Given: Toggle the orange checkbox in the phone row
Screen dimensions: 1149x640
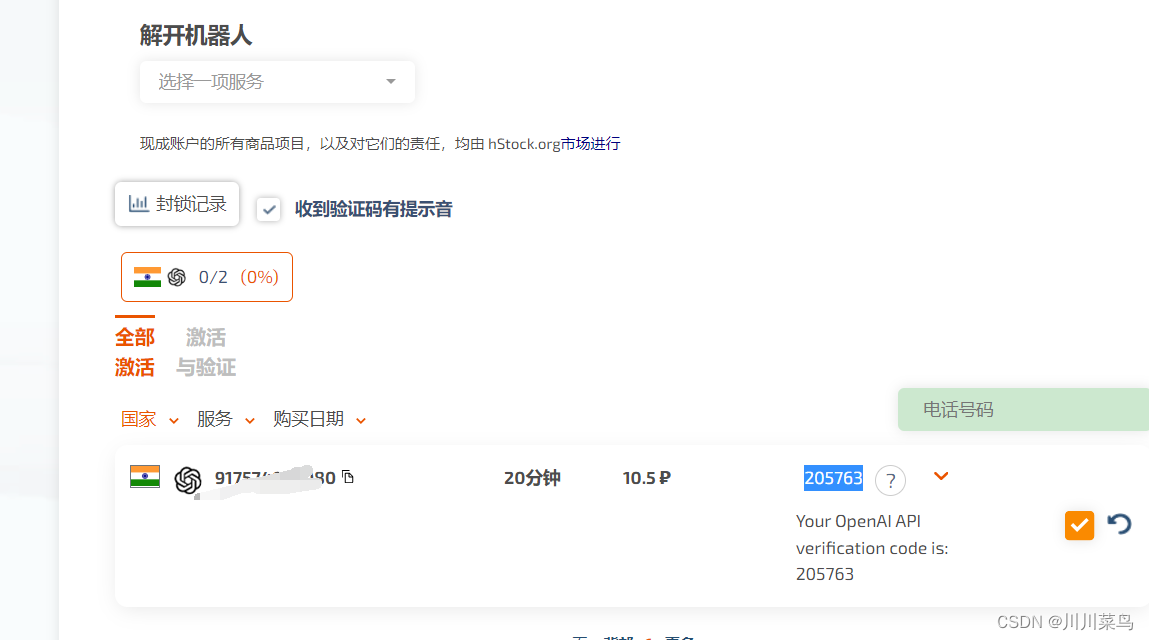Looking at the screenshot, I should point(1079,524).
